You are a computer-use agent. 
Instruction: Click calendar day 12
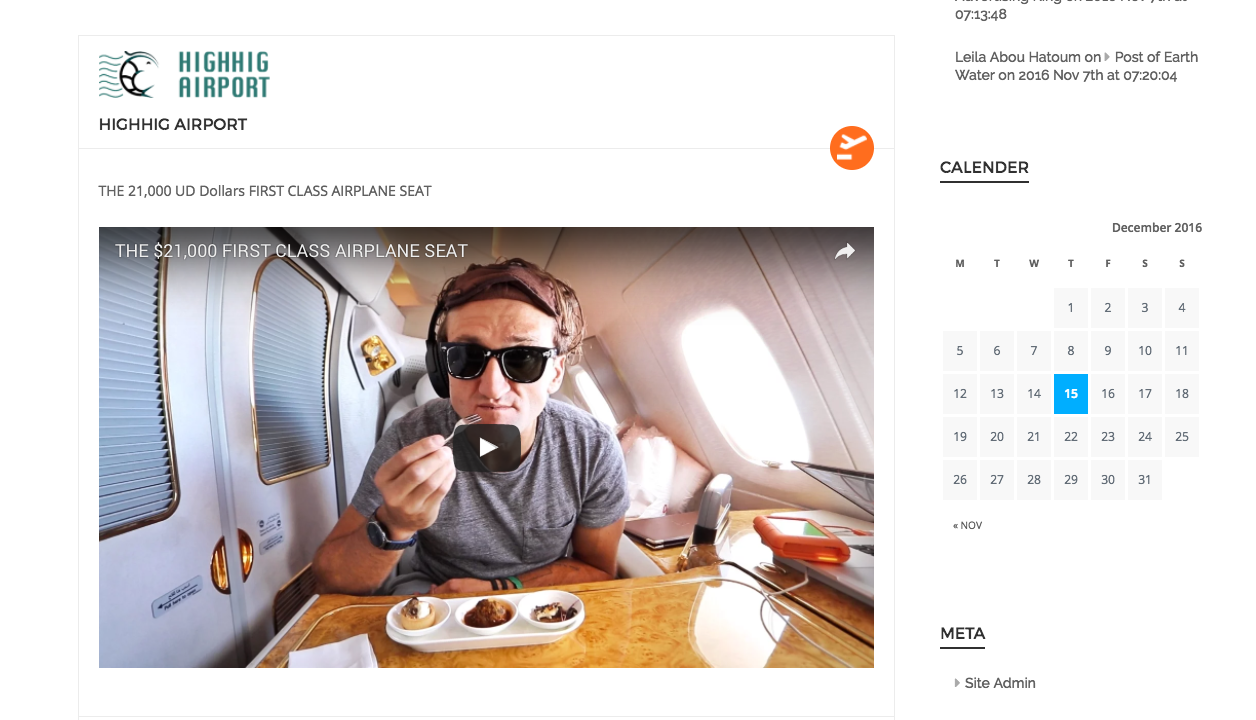[x=960, y=394]
